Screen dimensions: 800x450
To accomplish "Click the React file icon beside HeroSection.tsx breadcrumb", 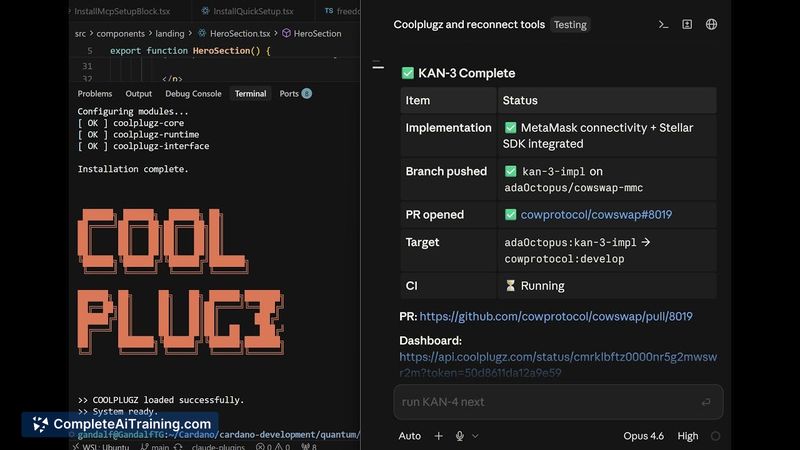I will [x=202, y=33].
